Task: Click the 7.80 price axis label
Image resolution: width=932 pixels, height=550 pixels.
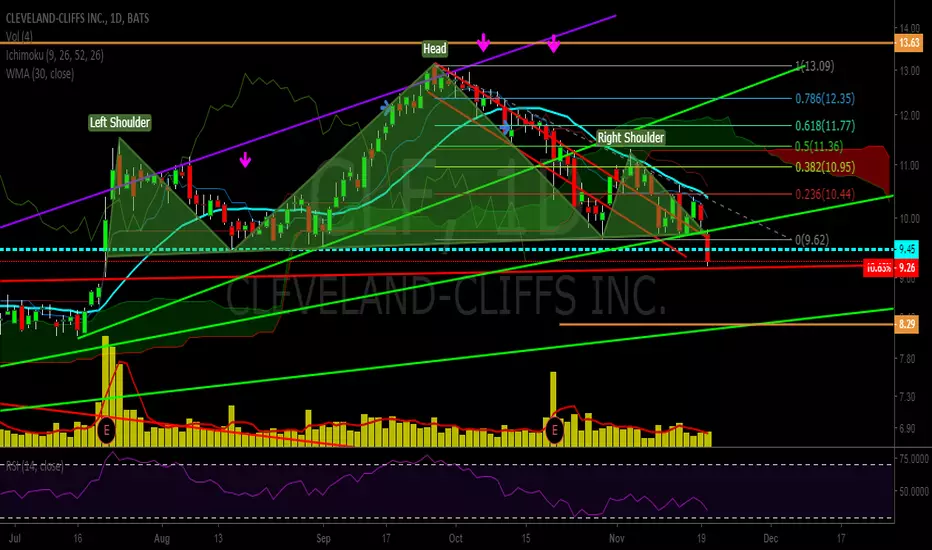Action: pyautogui.click(x=908, y=359)
